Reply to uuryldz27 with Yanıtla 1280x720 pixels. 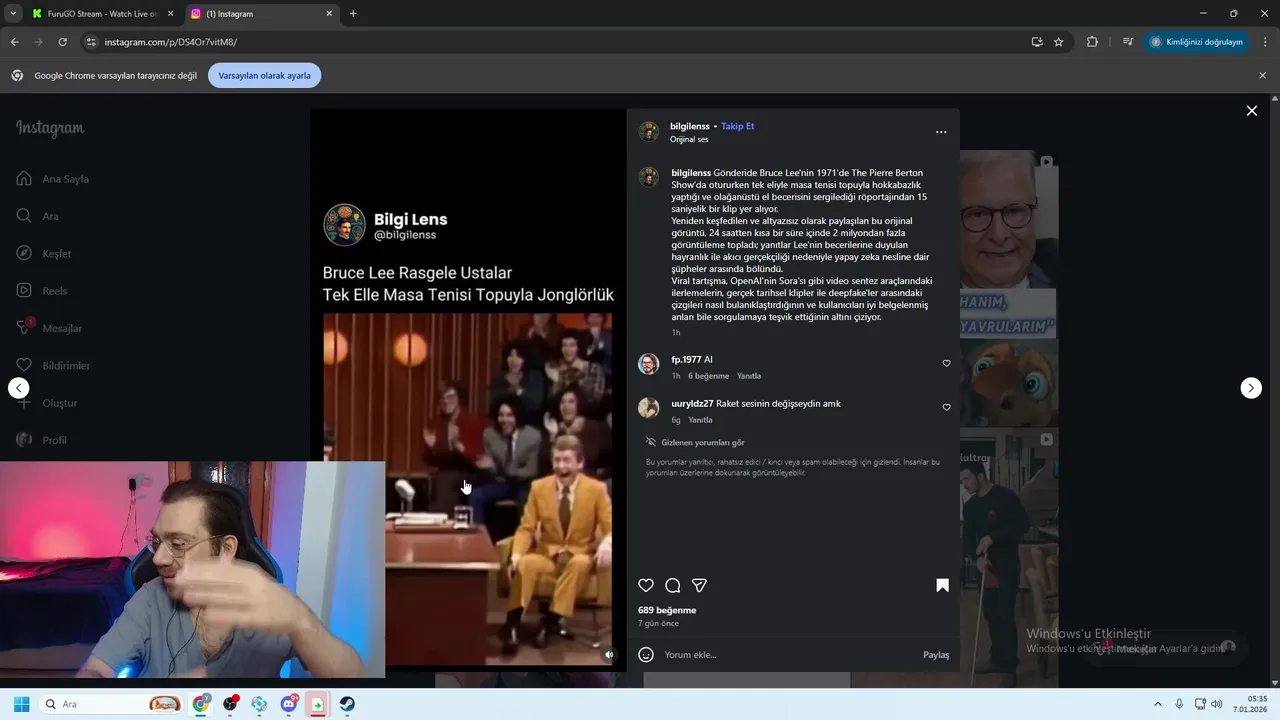click(700, 420)
